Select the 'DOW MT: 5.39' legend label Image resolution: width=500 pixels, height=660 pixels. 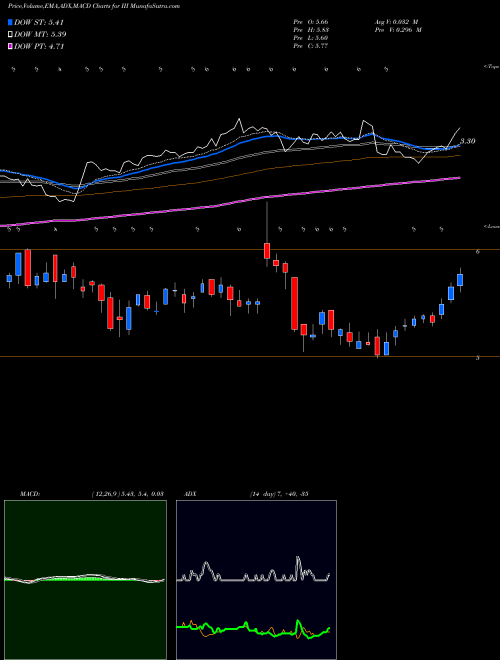pos(40,34)
